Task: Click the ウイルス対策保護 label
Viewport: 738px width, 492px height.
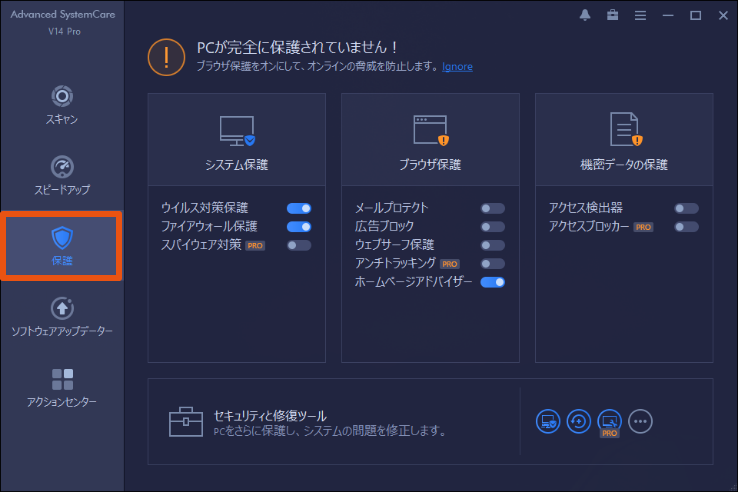Action: pyautogui.click(x=204, y=208)
